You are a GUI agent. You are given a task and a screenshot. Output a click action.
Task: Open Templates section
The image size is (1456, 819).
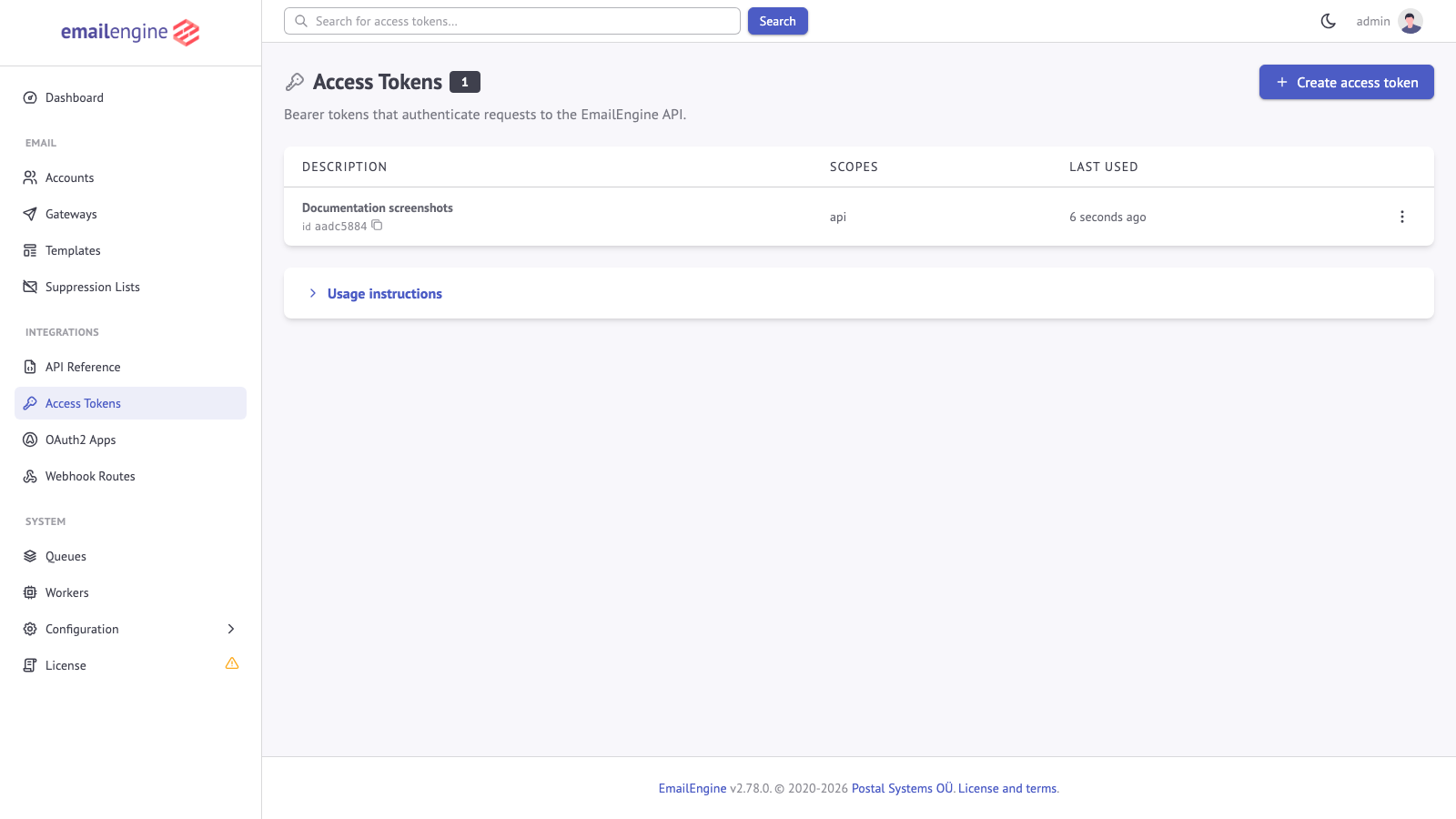click(130, 250)
